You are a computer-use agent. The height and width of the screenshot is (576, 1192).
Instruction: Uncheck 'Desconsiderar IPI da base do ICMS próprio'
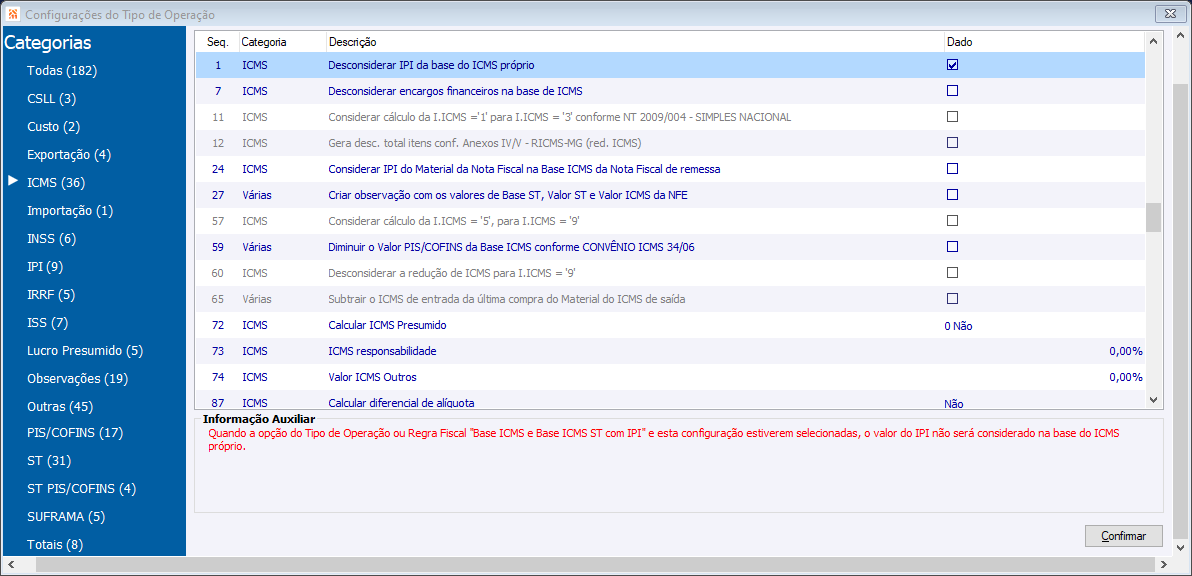[x=952, y=65]
